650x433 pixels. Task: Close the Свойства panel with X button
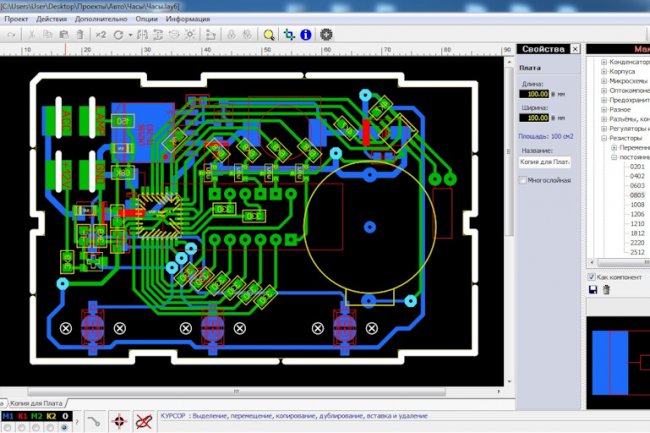point(573,49)
